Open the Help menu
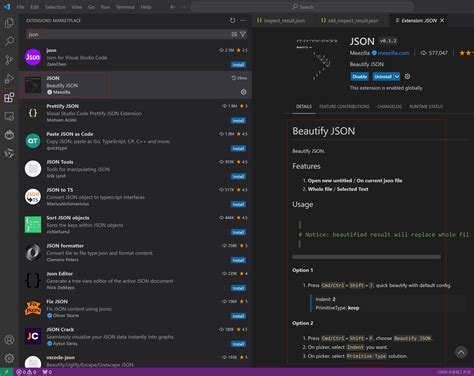 (146, 7)
